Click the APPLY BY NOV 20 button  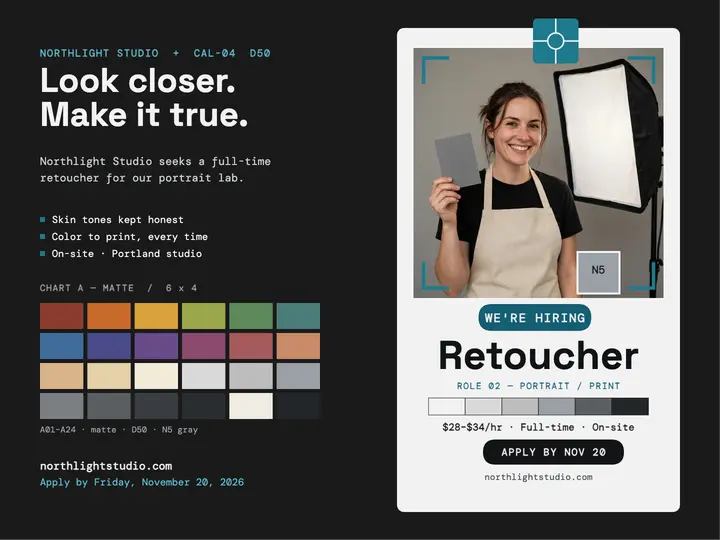tap(553, 452)
